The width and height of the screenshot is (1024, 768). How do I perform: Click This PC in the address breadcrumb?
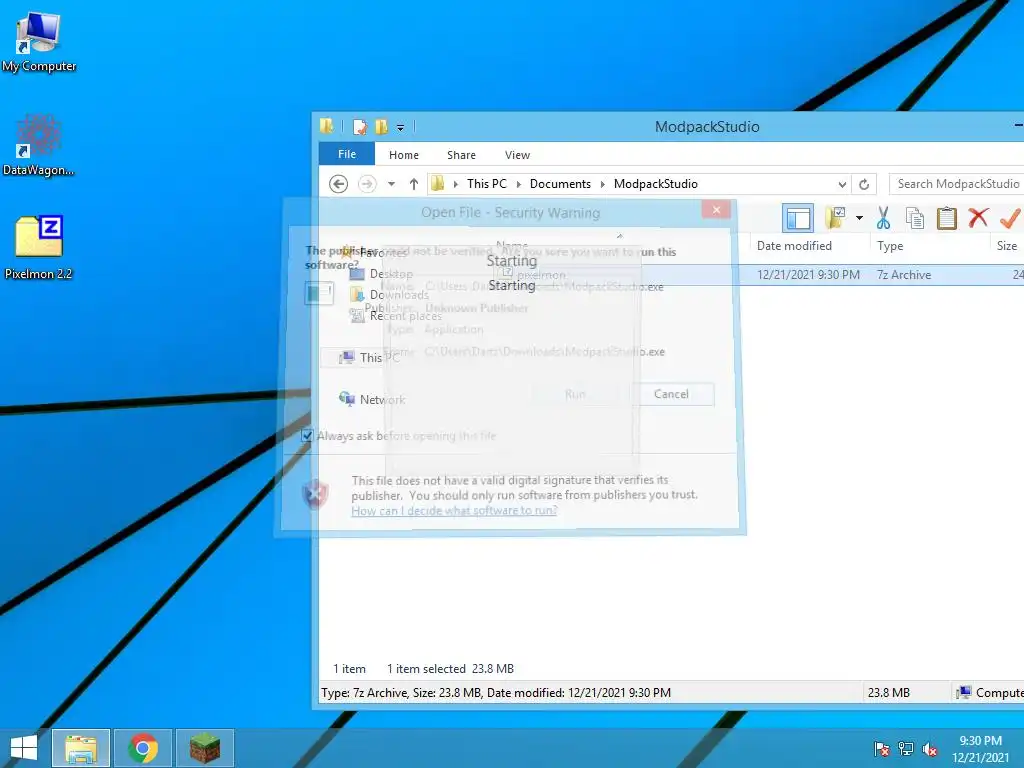click(487, 184)
